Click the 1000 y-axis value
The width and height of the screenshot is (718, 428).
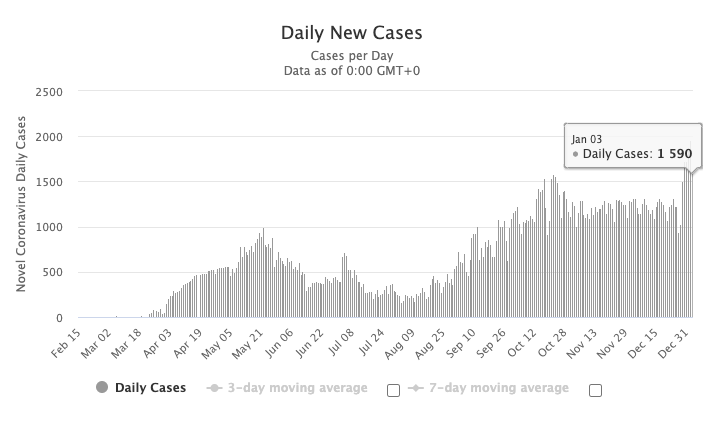coord(49,227)
